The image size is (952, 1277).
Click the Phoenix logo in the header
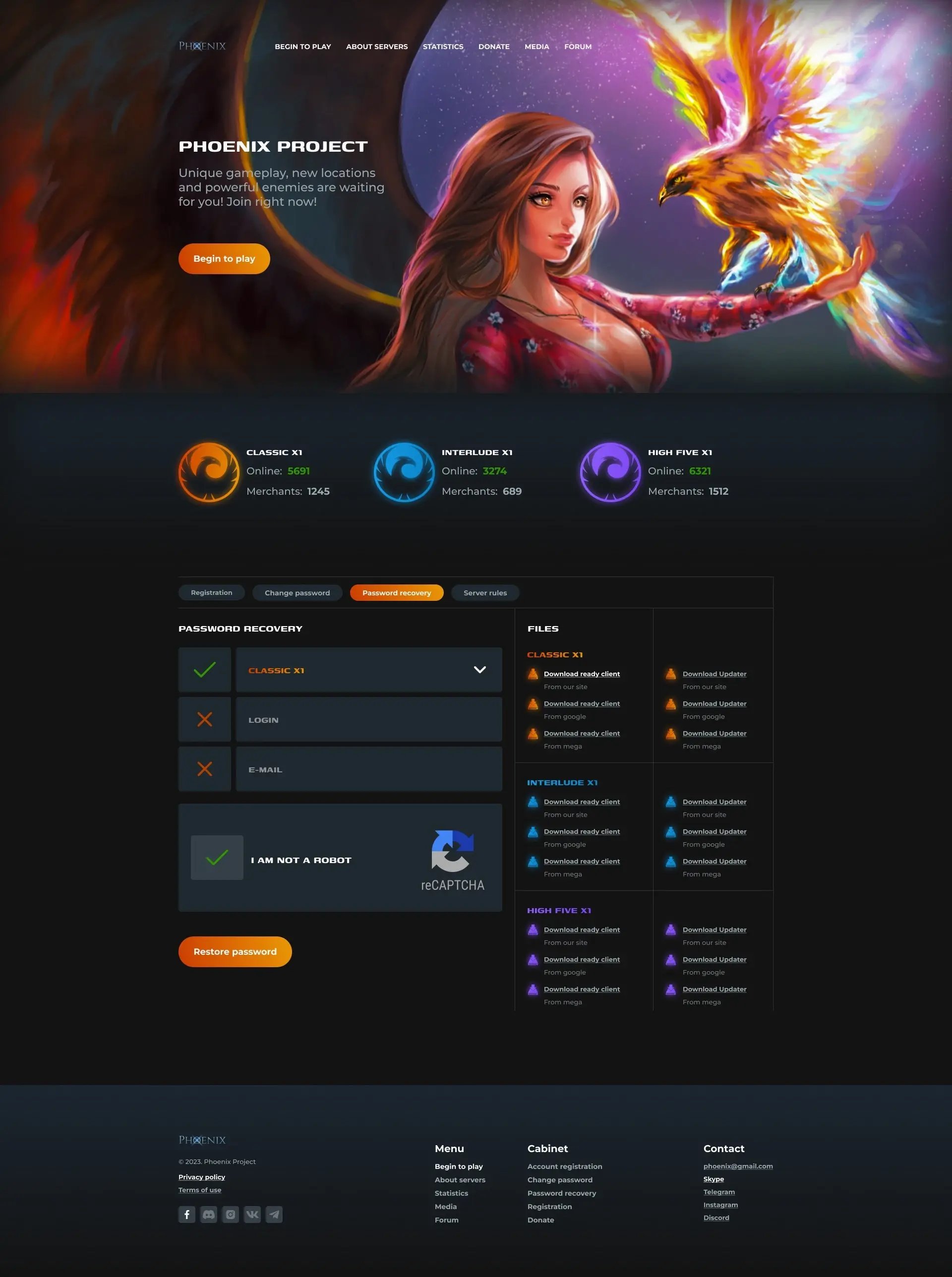(x=201, y=46)
